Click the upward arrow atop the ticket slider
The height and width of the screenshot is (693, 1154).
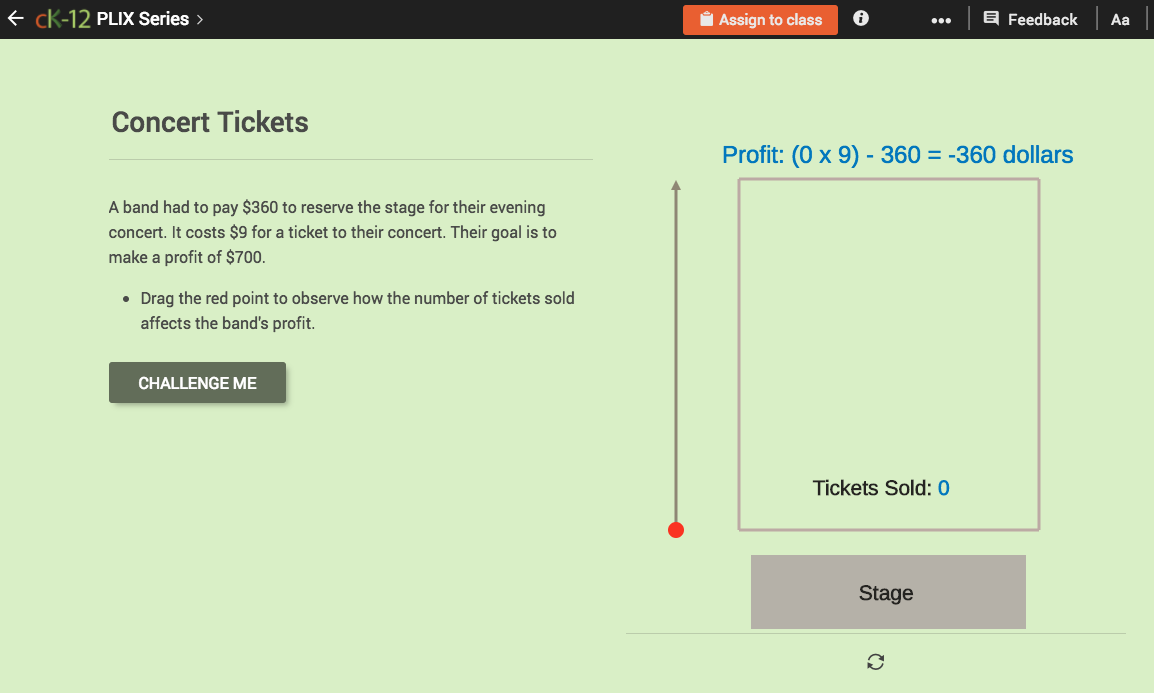(676, 185)
